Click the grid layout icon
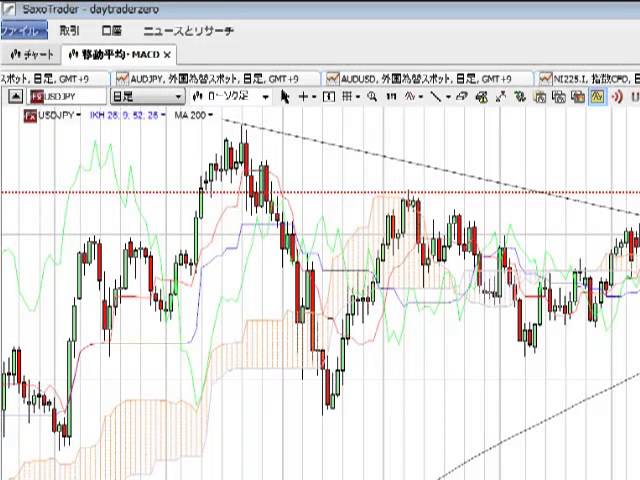 pyautogui.click(x=347, y=97)
